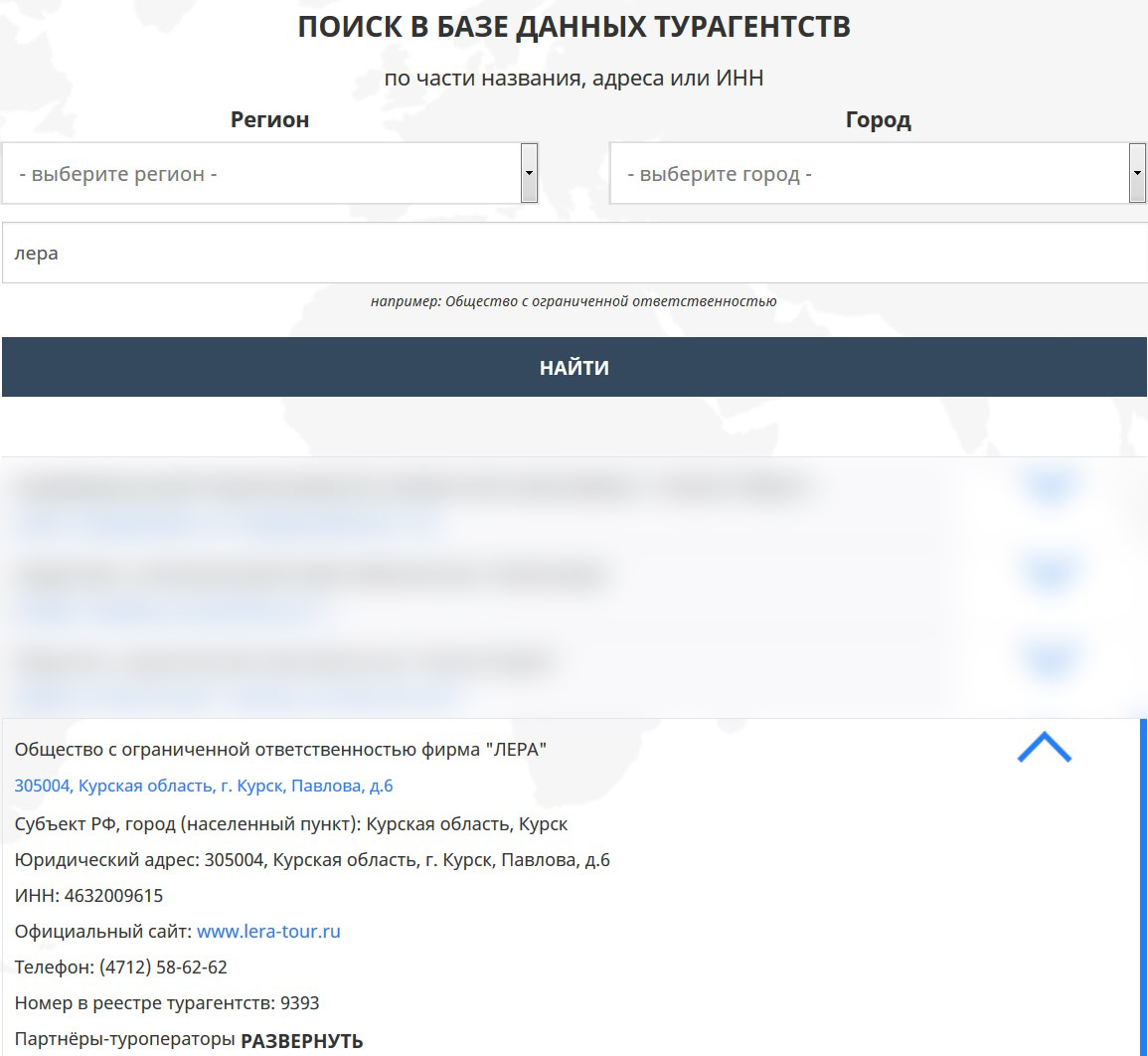The image size is (1148, 1056).
Task: Click the registry number 9393 line
Action: pos(167,1003)
